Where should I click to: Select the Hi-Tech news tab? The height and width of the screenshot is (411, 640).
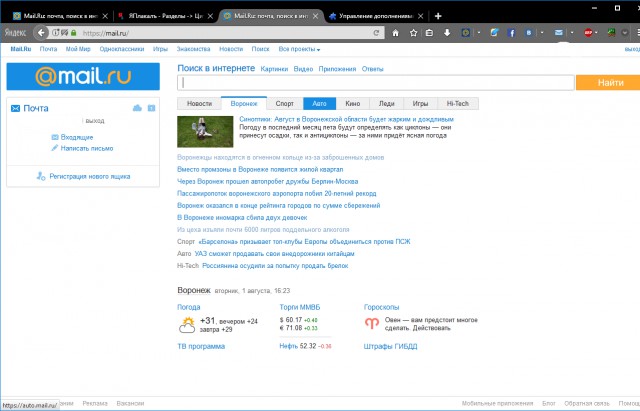(458, 104)
